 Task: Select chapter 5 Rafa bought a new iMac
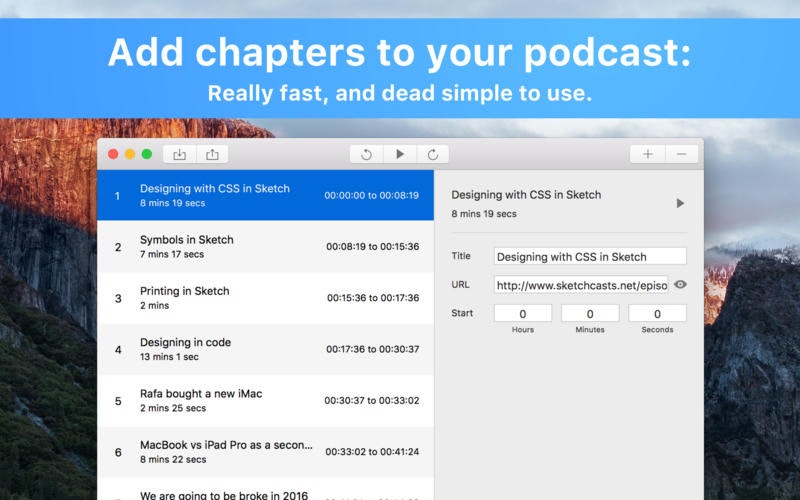click(265, 401)
